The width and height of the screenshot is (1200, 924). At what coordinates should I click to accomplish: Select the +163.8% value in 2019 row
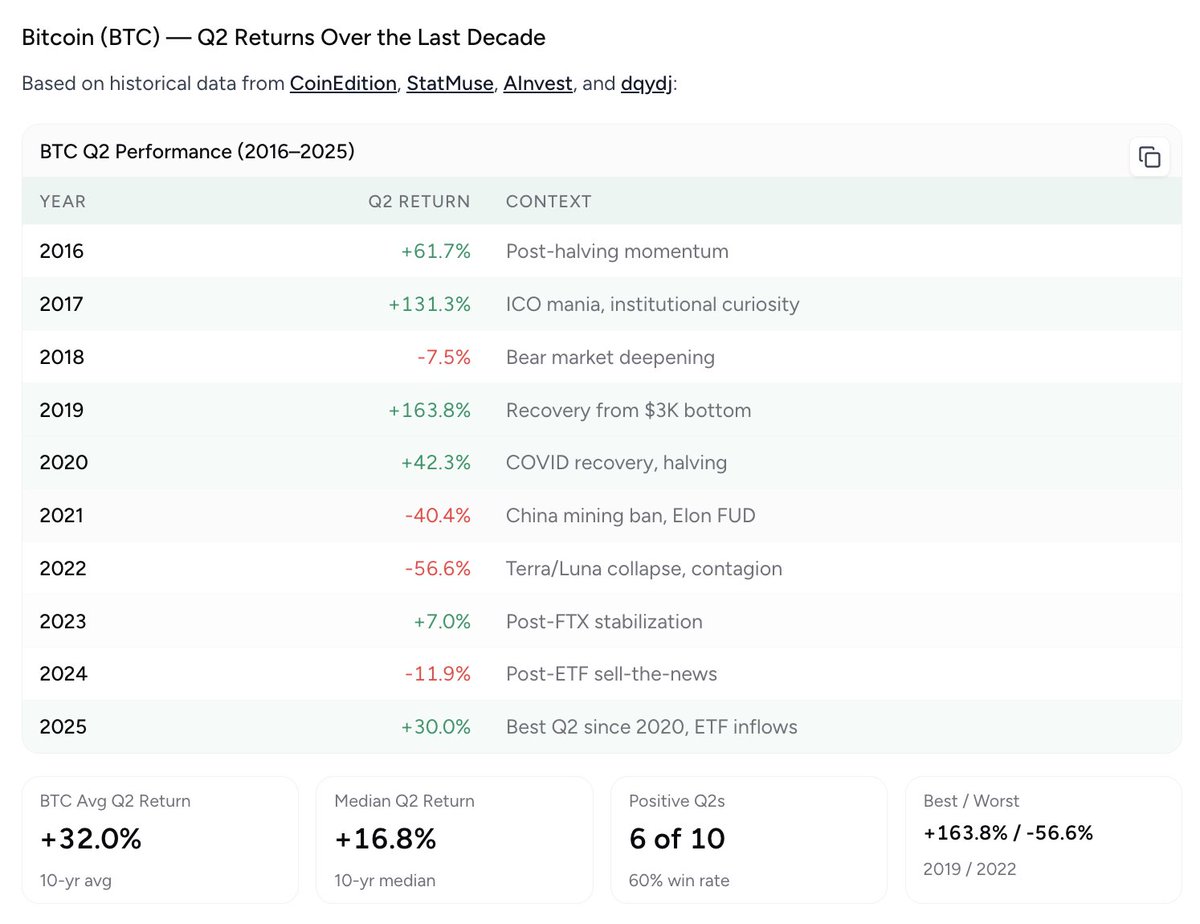click(430, 410)
